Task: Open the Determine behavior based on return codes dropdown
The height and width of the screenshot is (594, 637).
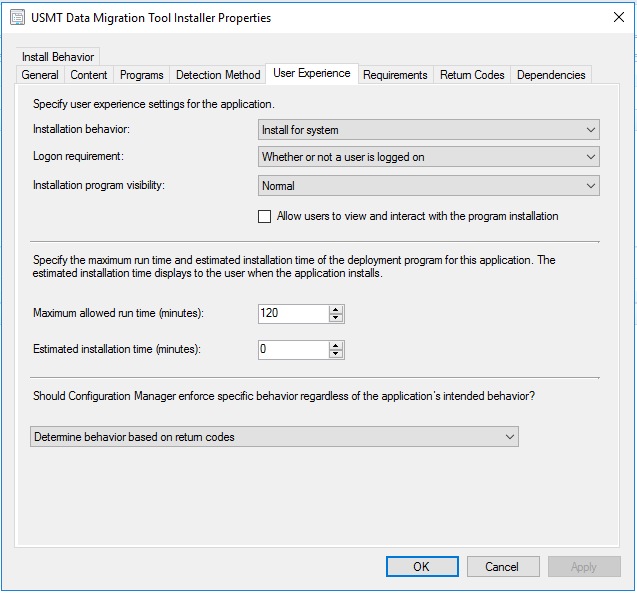Action: point(274,437)
